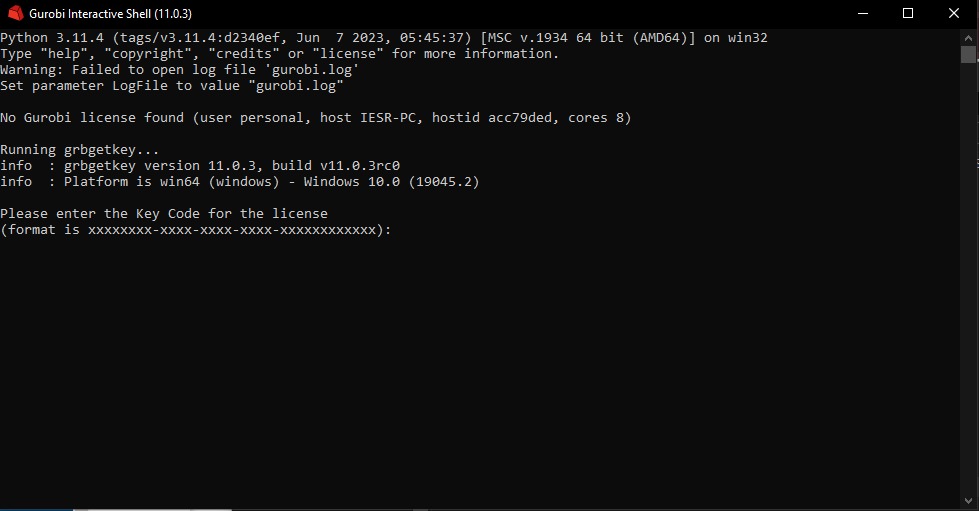This screenshot has width=979, height=511.
Task: Click the scrollbar up arrow
Action: 968,35
